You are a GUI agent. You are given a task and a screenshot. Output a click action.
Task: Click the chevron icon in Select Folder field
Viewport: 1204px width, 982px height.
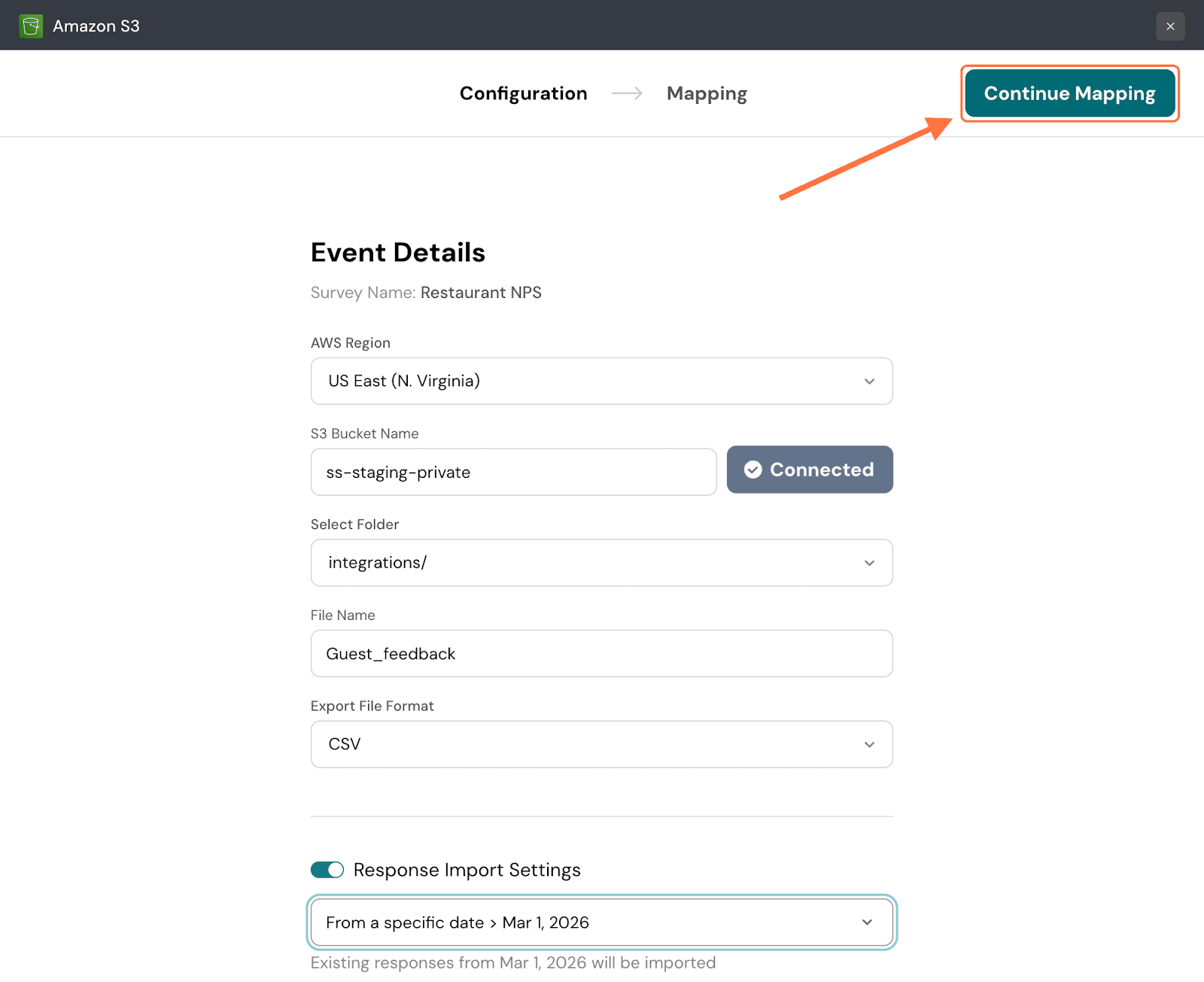coord(869,563)
